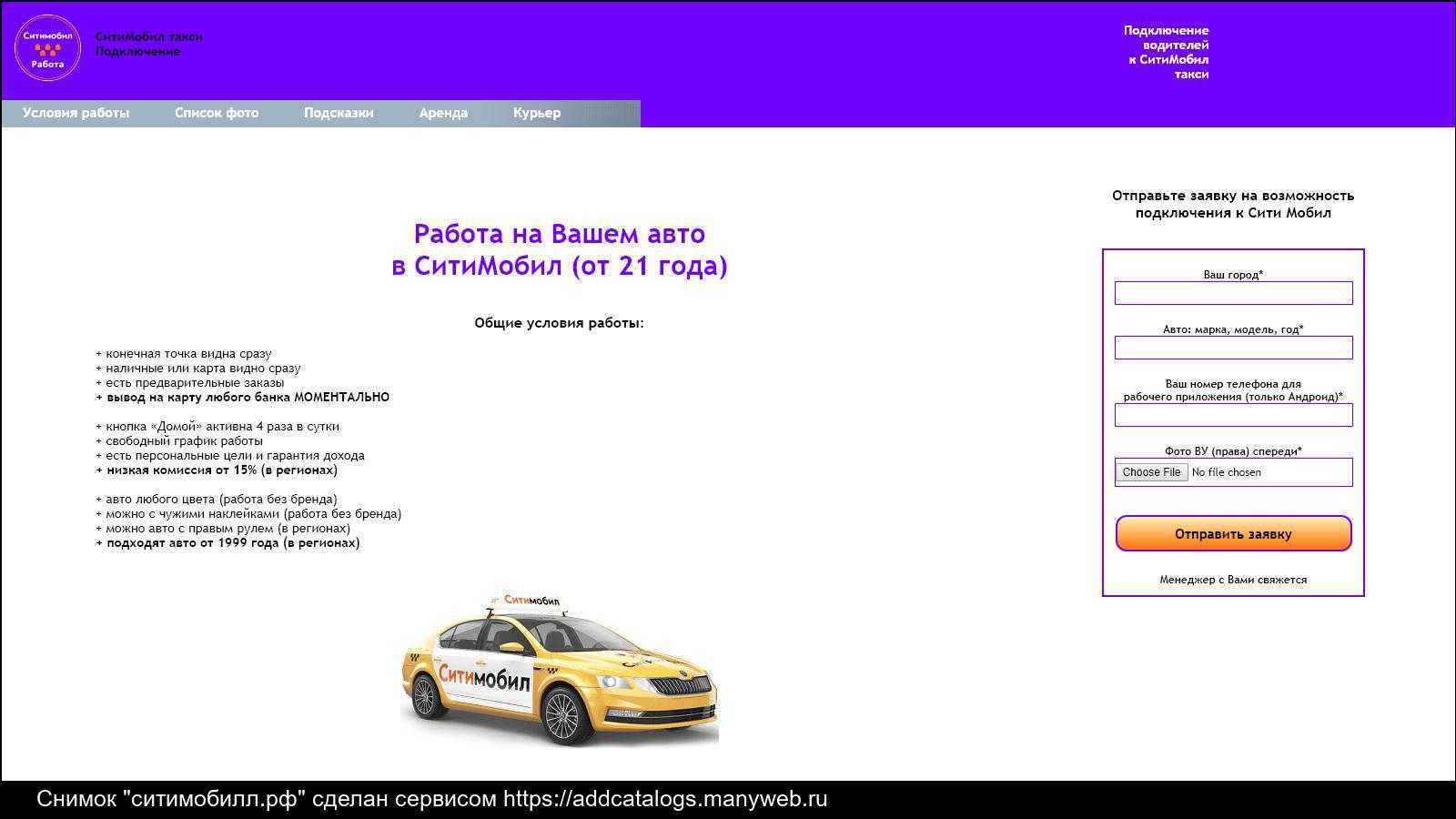Go to the 'Подсказки' menu item
Image resolution: width=1456 pixels, height=819 pixels.
[339, 113]
